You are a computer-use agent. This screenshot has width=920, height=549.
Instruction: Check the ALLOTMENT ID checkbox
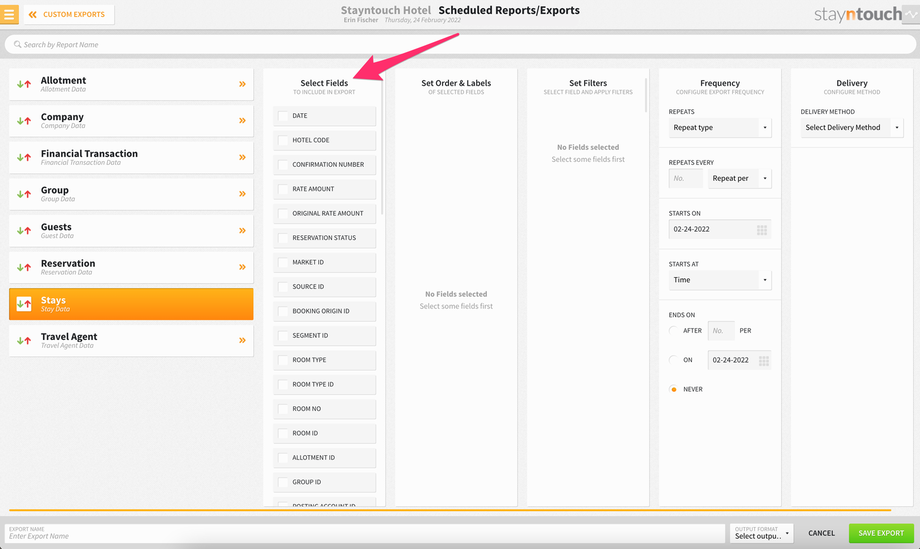tap(283, 458)
